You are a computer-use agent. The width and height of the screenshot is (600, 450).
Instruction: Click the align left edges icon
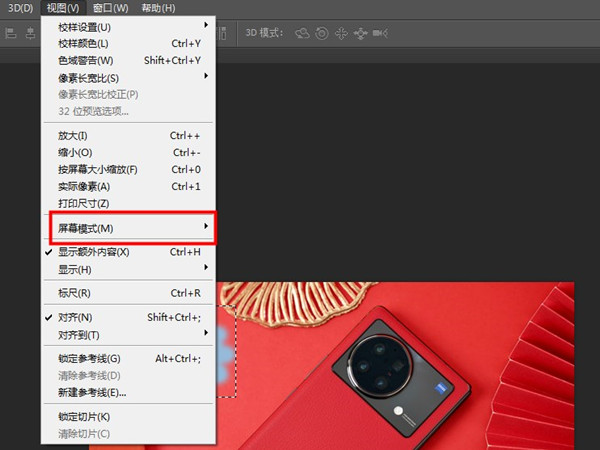[10, 33]
